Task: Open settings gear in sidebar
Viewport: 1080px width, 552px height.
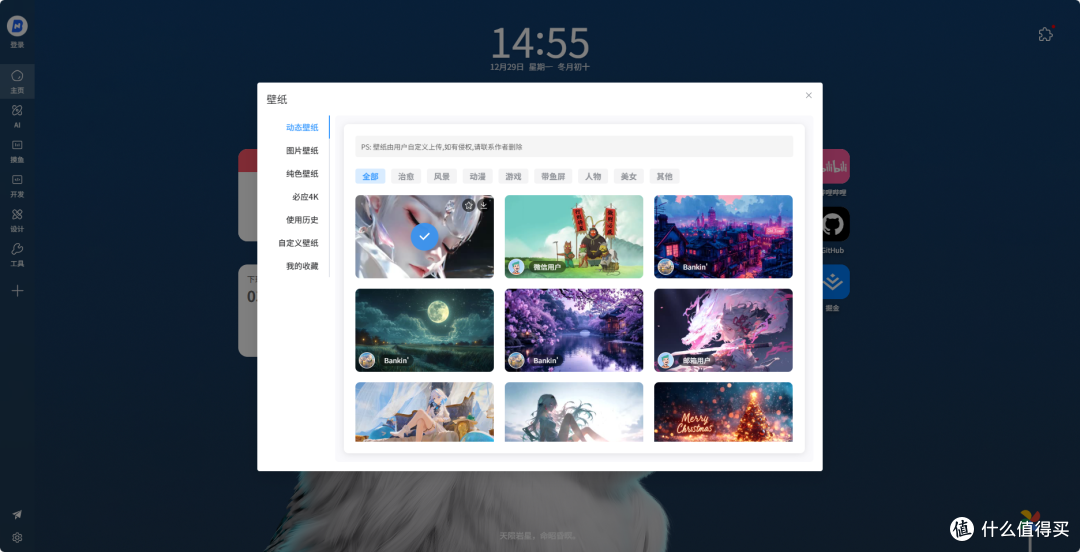Action: tap(17, 538)
